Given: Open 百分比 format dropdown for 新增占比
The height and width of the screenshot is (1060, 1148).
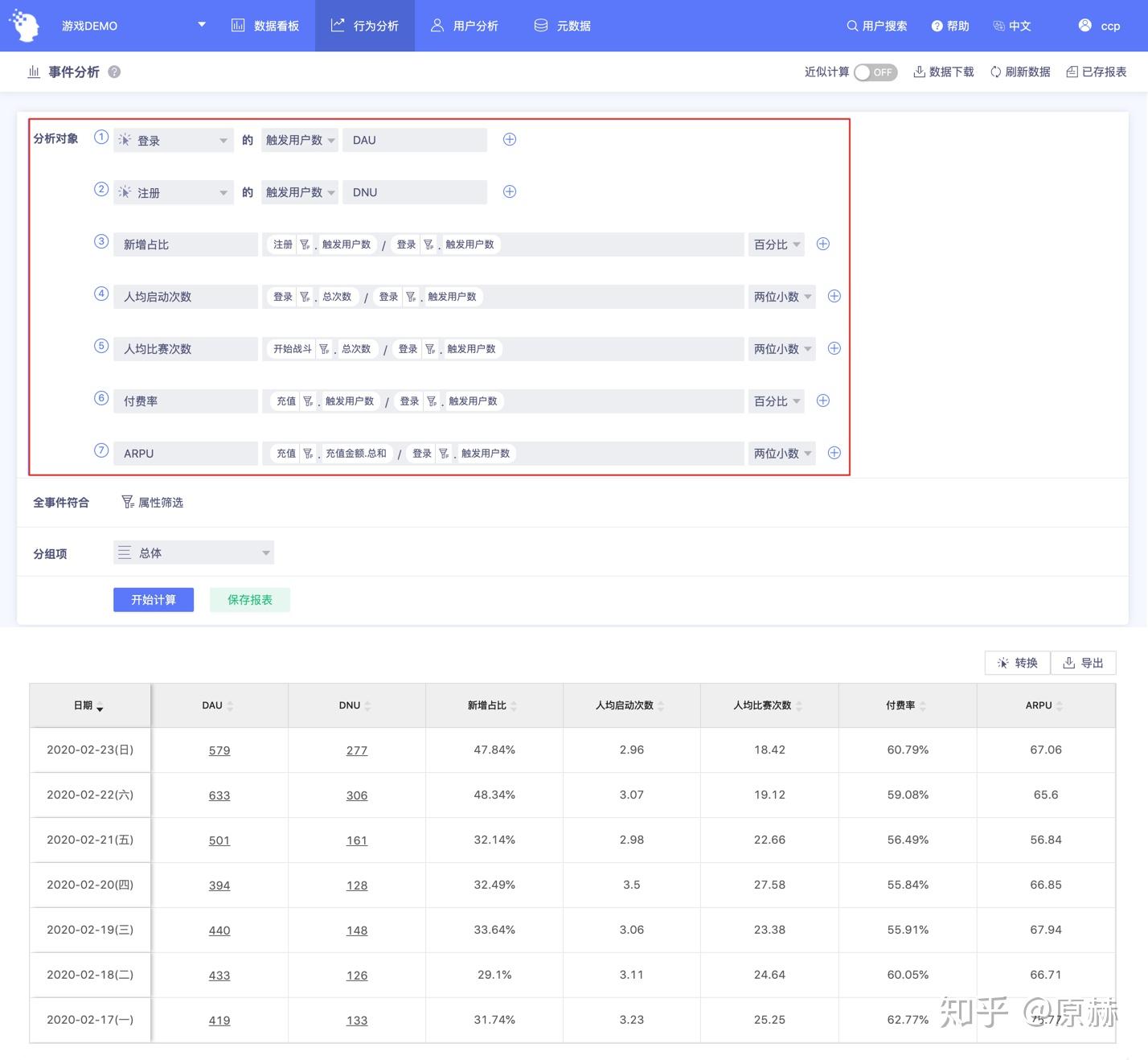Looking at the screenshot, I should [x=776, y=244].
